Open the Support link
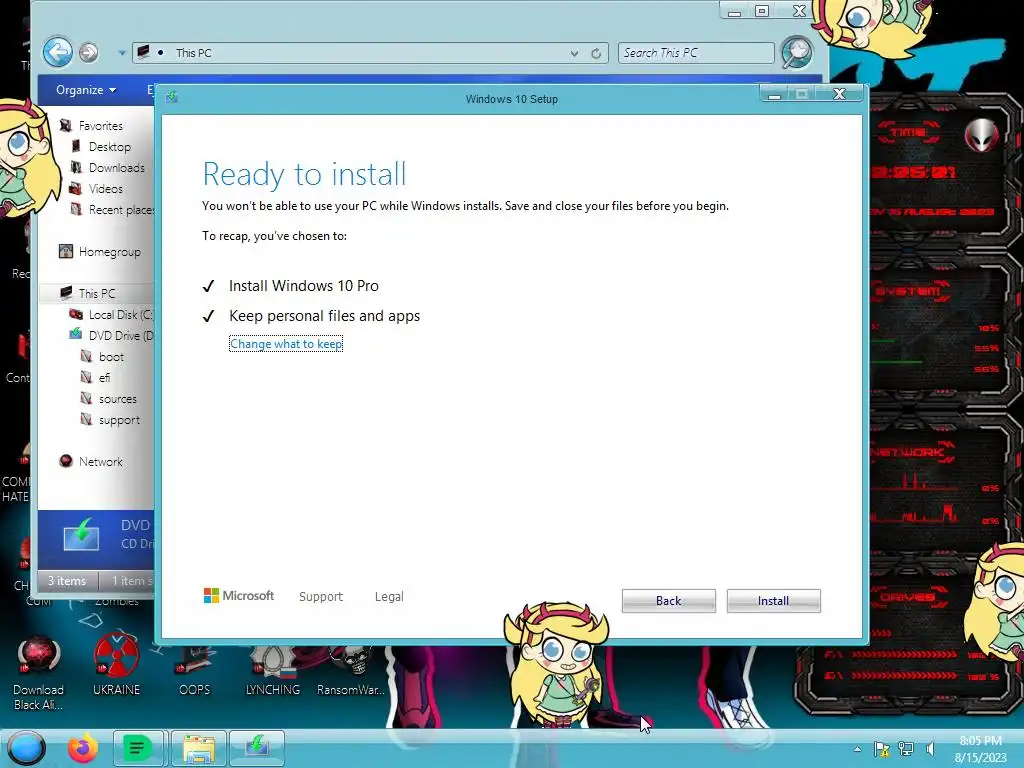 (321, 596)
